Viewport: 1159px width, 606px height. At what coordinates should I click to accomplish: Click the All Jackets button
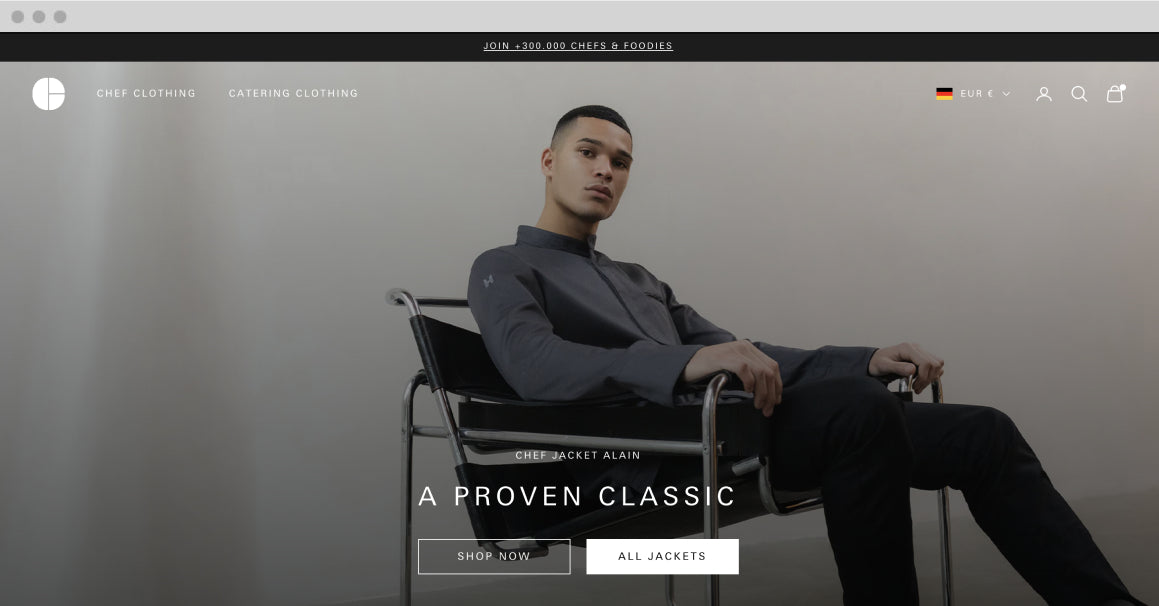[x=662, y=556]
